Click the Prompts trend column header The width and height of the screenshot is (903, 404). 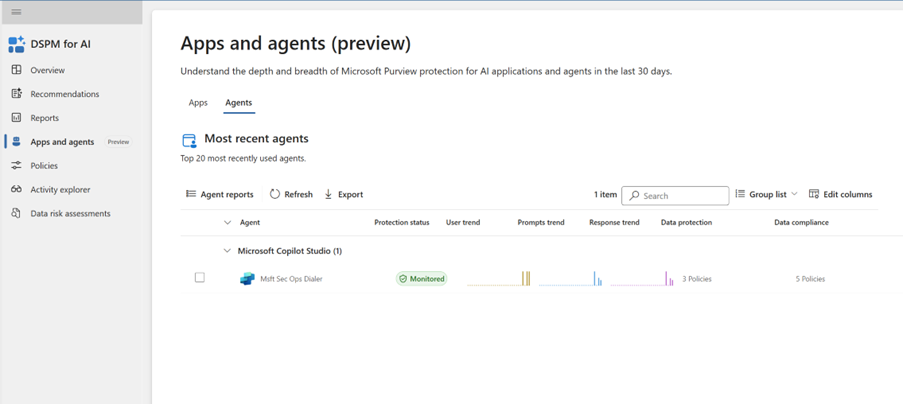[541, 223]
